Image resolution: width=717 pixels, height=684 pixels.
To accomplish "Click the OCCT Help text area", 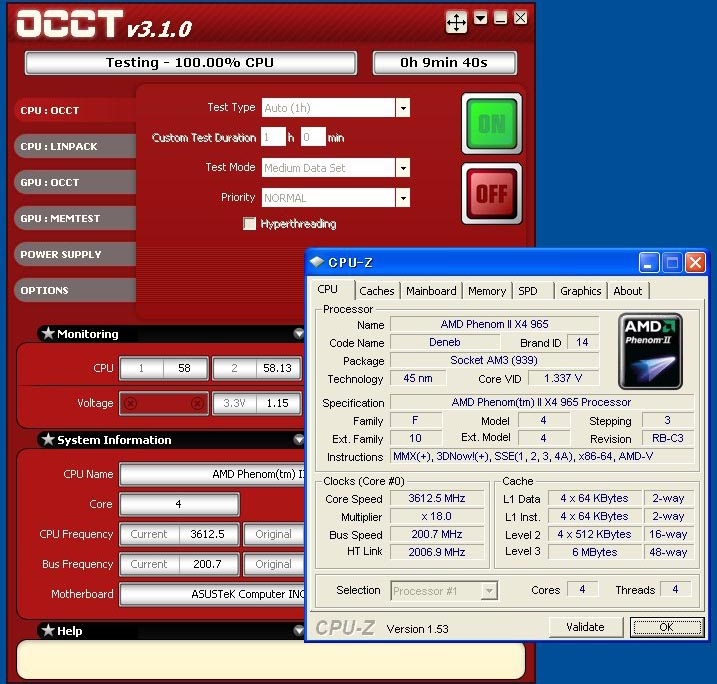I will [x=271, y=660].
